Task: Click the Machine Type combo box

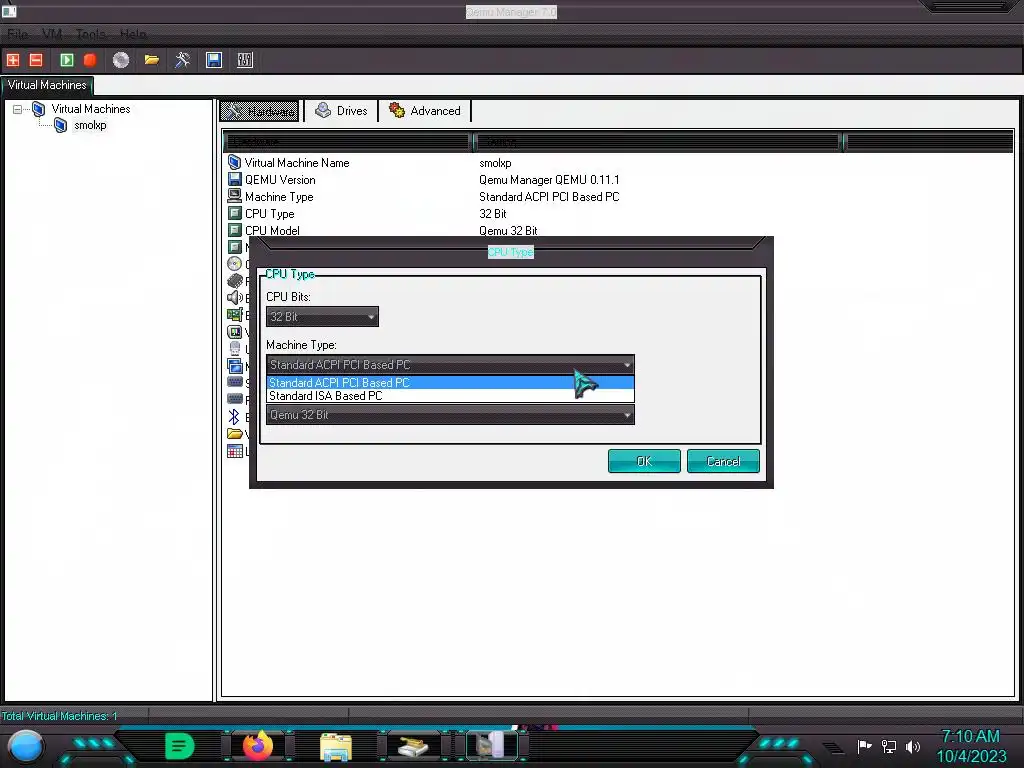Action: pyautogui.click(x=450, y=364)
